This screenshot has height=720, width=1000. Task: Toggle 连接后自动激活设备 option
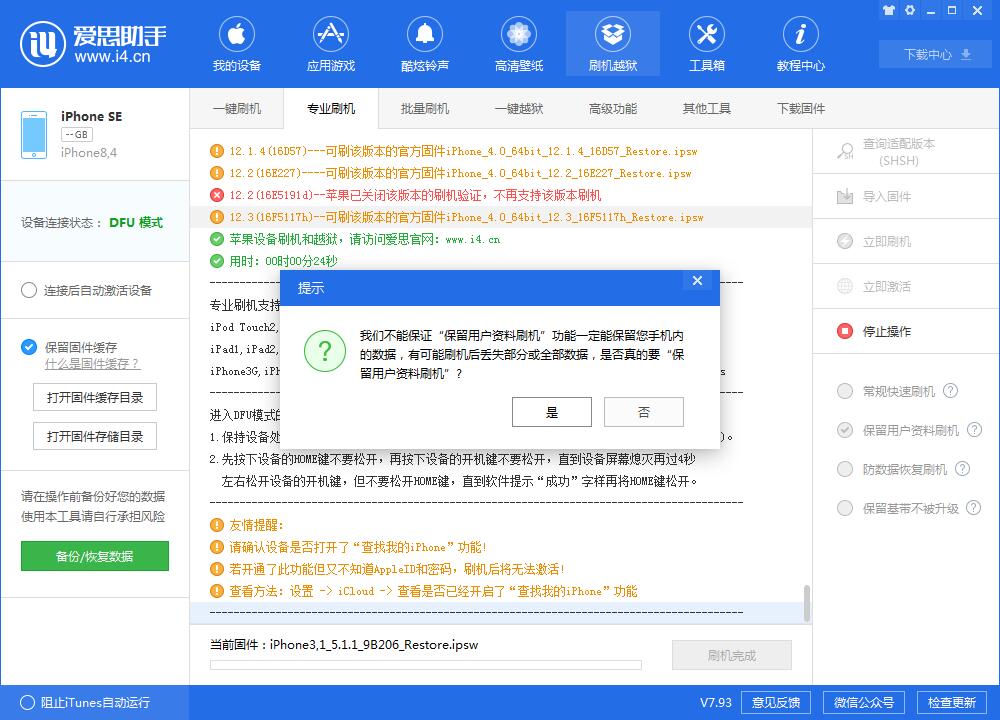click(x=29, y=290)
